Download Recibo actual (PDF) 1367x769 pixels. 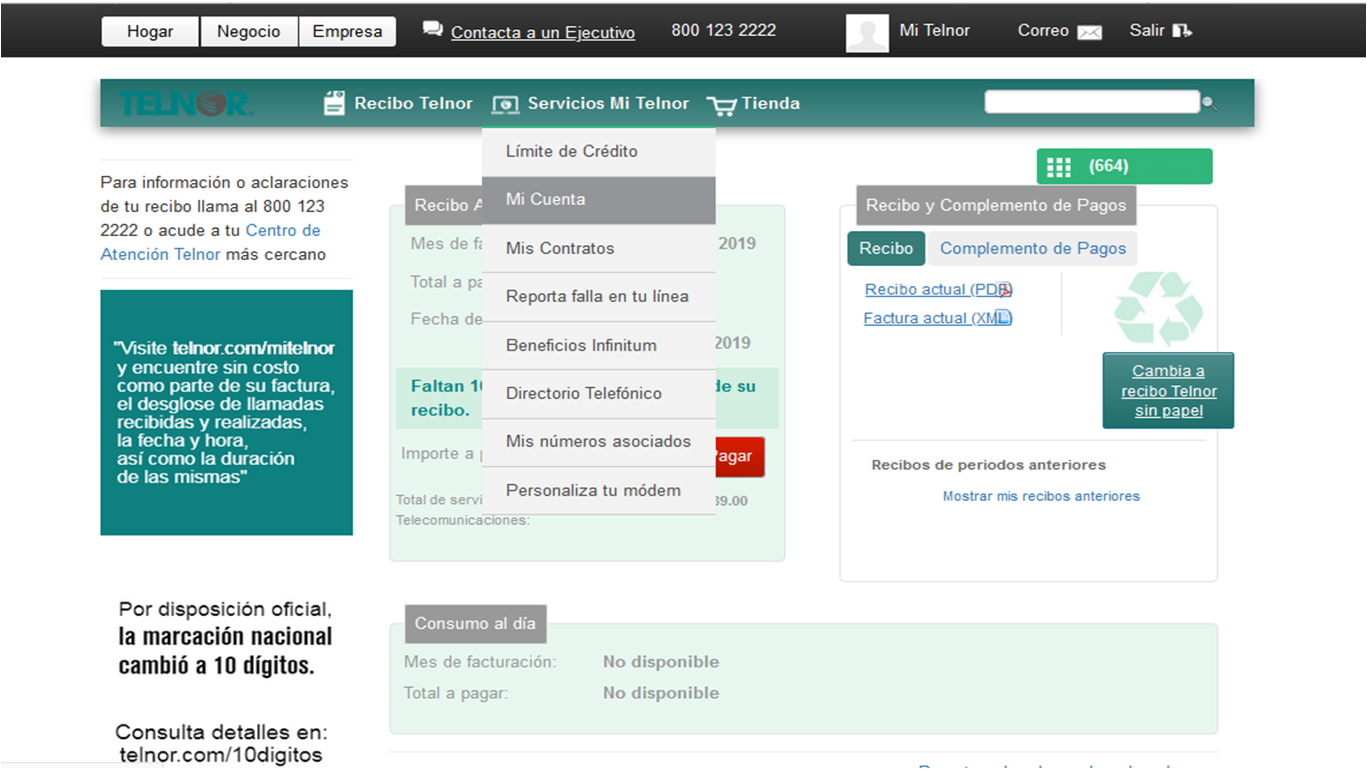[x=938, y=290]
